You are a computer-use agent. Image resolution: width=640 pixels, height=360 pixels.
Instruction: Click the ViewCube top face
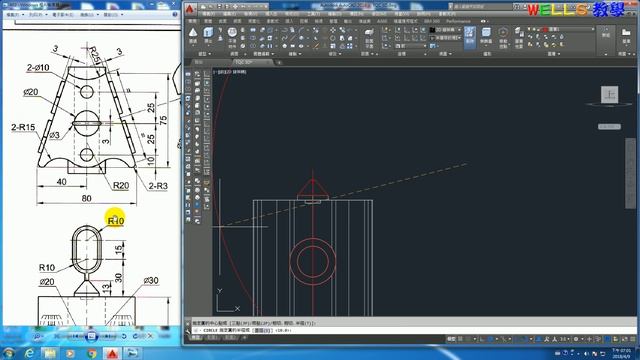point(609,95)
